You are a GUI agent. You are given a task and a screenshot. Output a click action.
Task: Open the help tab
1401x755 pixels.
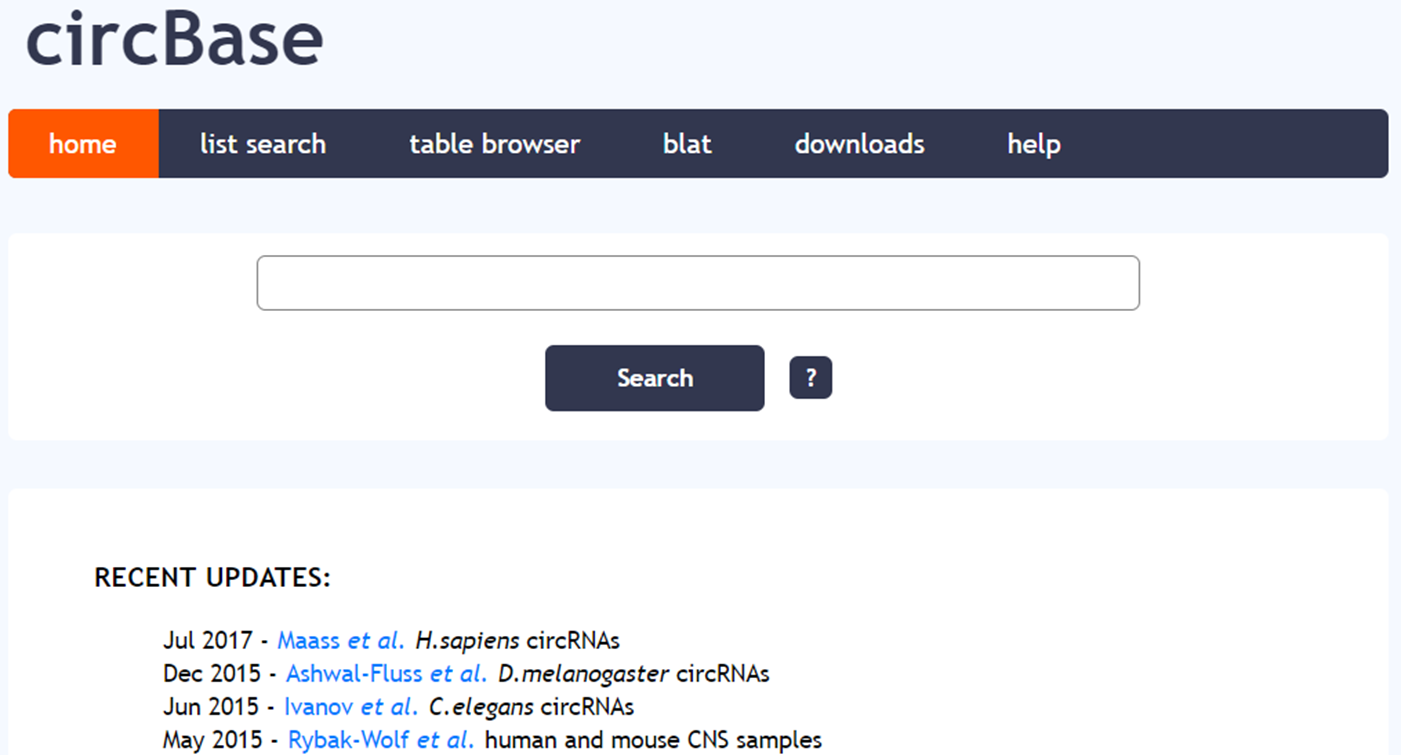tap(1034, 144)
